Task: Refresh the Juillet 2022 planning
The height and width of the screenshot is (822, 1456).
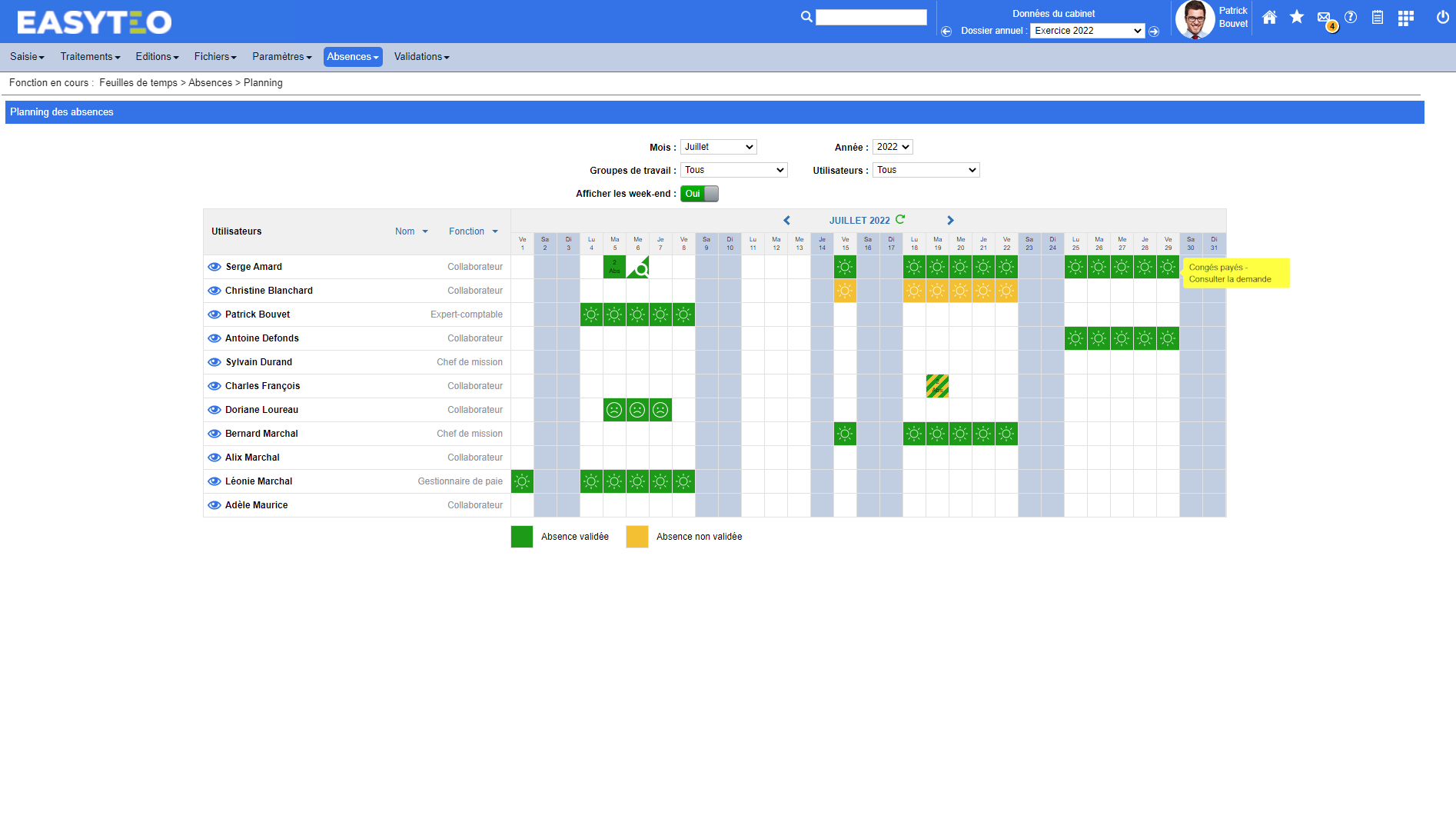Action: [x=900, y=220]
